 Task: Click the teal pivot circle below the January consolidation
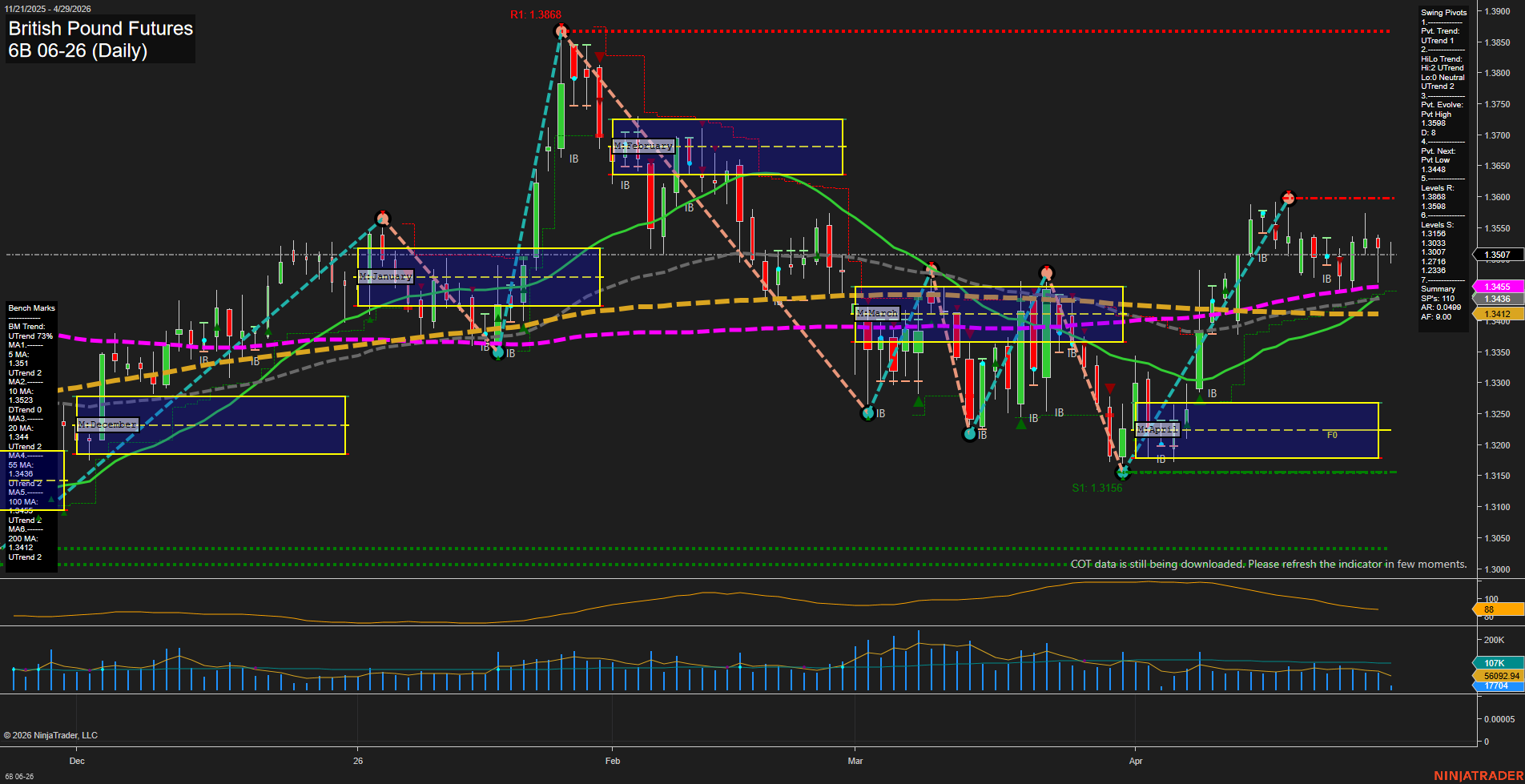point(497,352)
